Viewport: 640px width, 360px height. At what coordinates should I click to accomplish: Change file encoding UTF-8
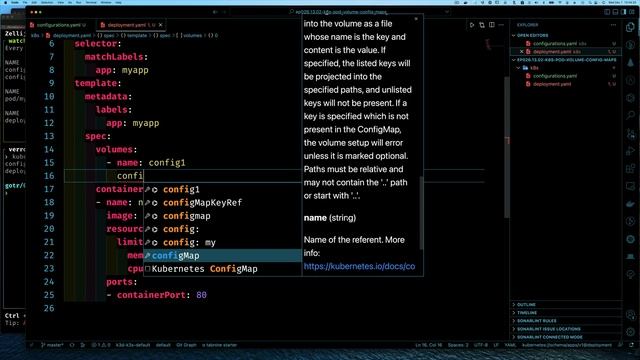(481, 345)
